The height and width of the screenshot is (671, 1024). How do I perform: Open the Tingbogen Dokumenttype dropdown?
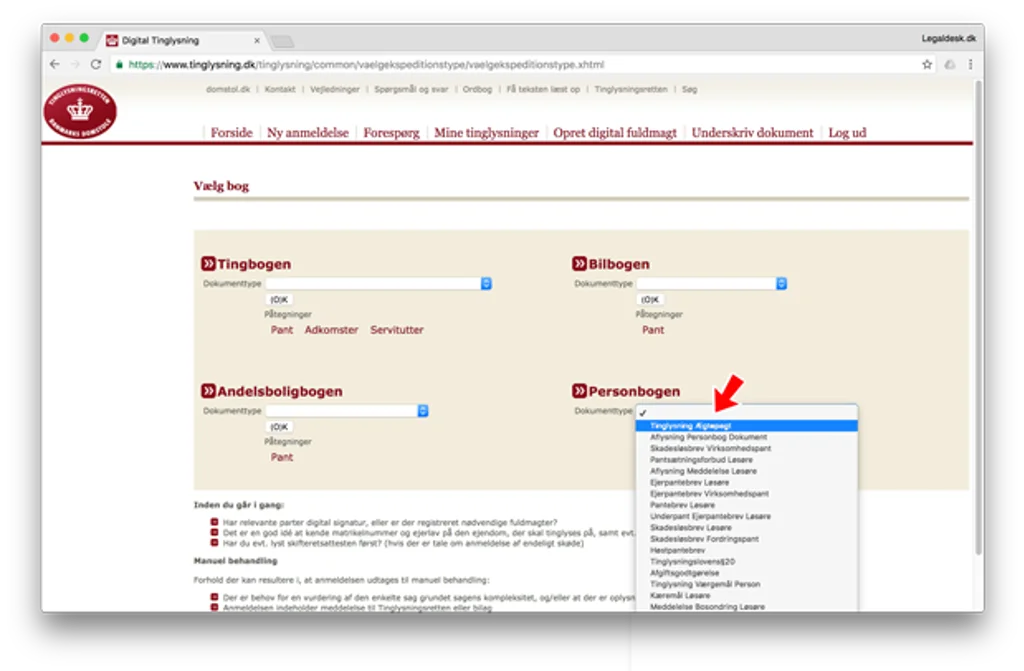tap(379, 284)
